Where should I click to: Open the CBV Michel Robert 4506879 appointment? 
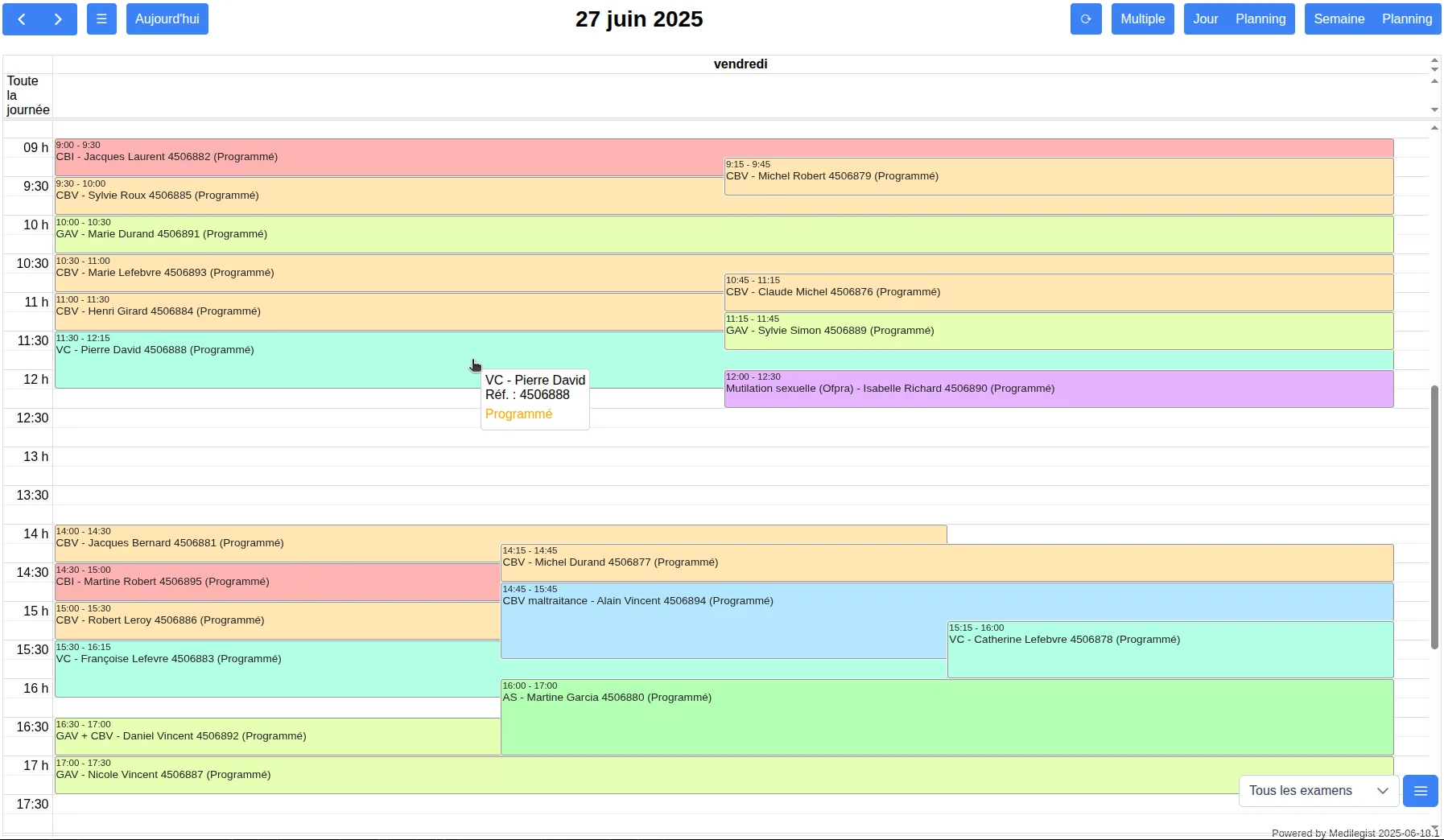click(1059, 176)
